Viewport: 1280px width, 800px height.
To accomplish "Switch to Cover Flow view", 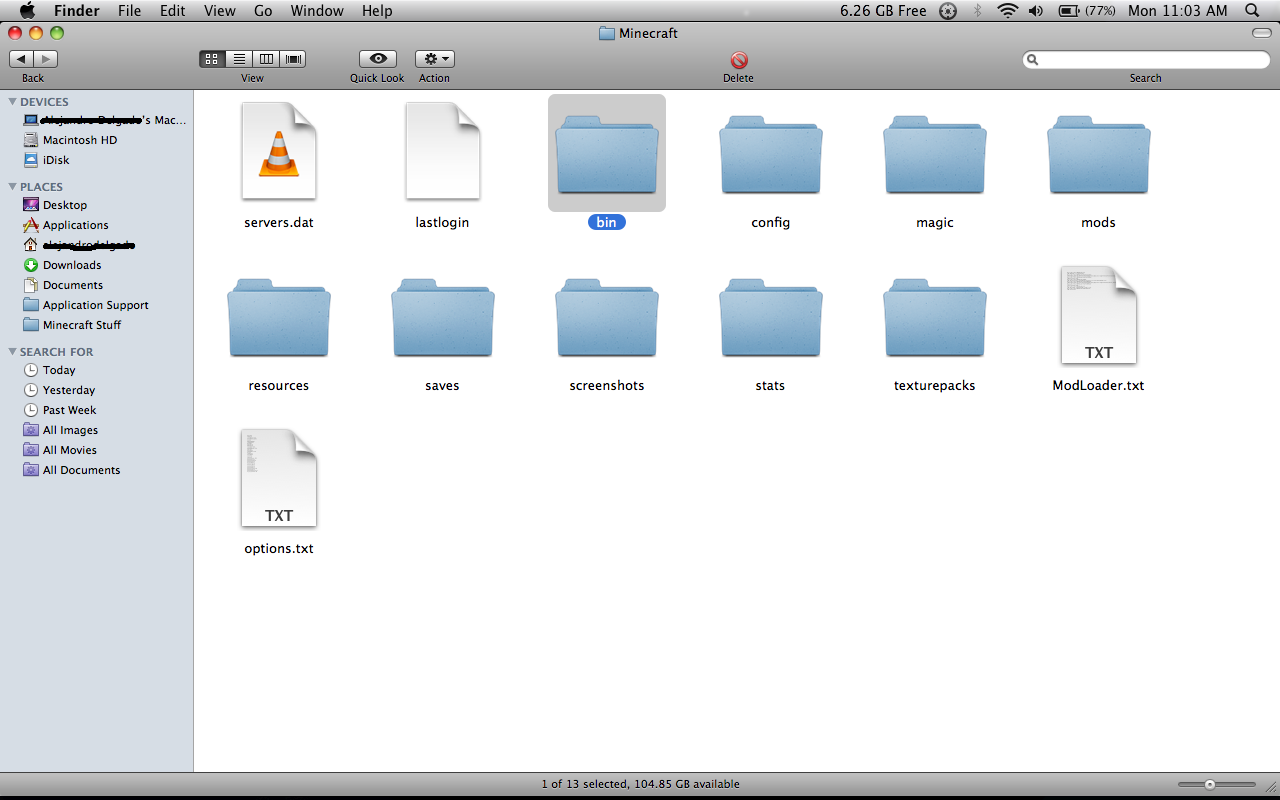I will coord(293,59).
